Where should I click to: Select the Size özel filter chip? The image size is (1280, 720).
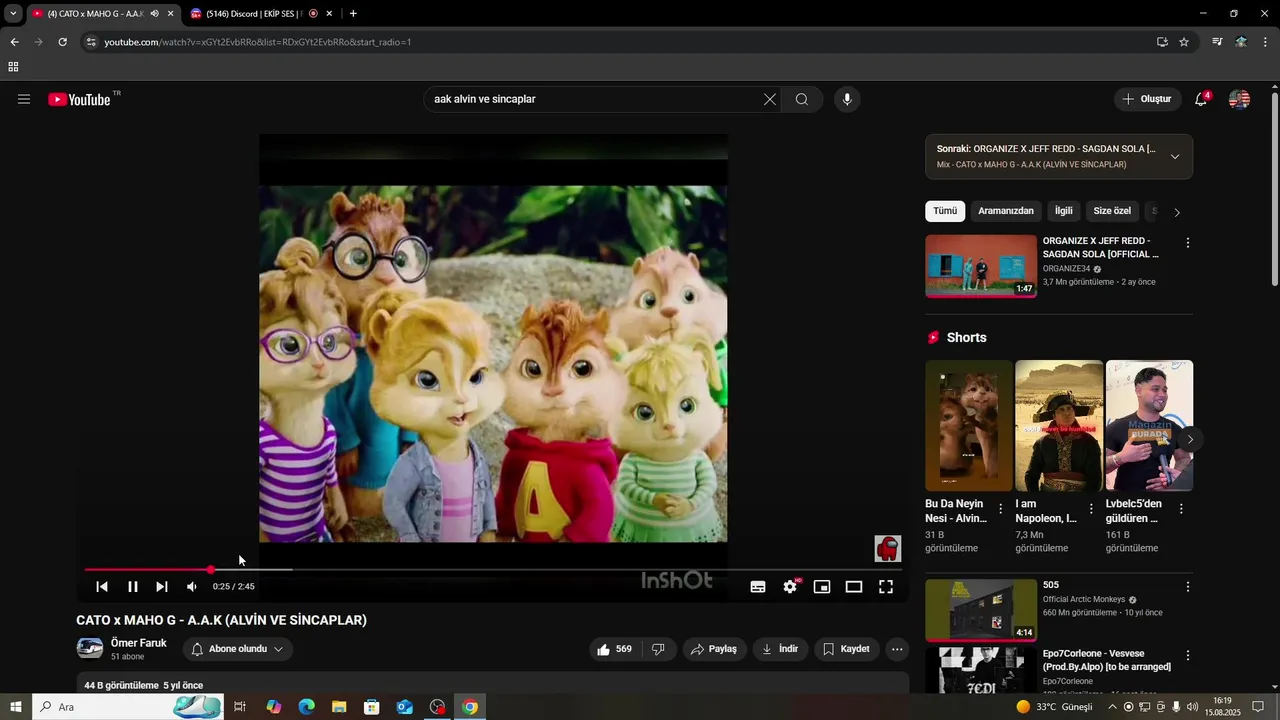(x=1112, y=211)
